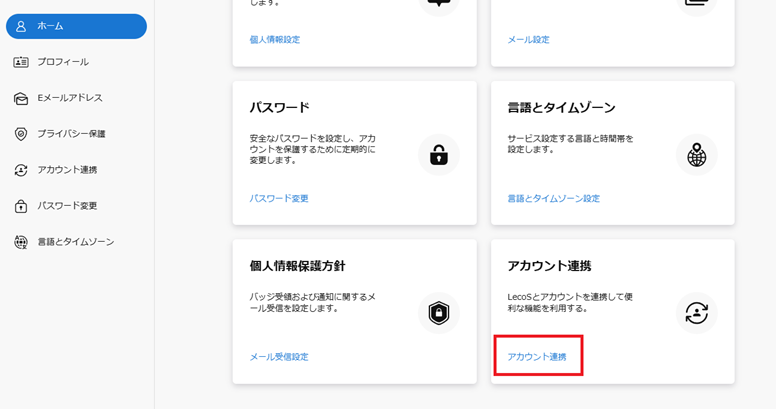
Task: Select ホーム in the sidebar menu
Action: coord(50,26)
